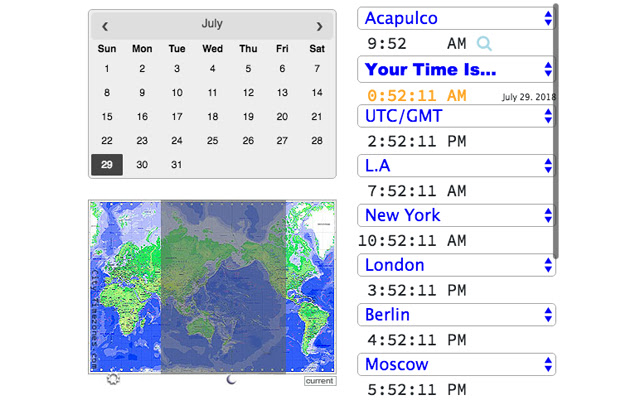Select July 12 in the calendar
This screenshot has width=640, height=400.
(248, 93)
